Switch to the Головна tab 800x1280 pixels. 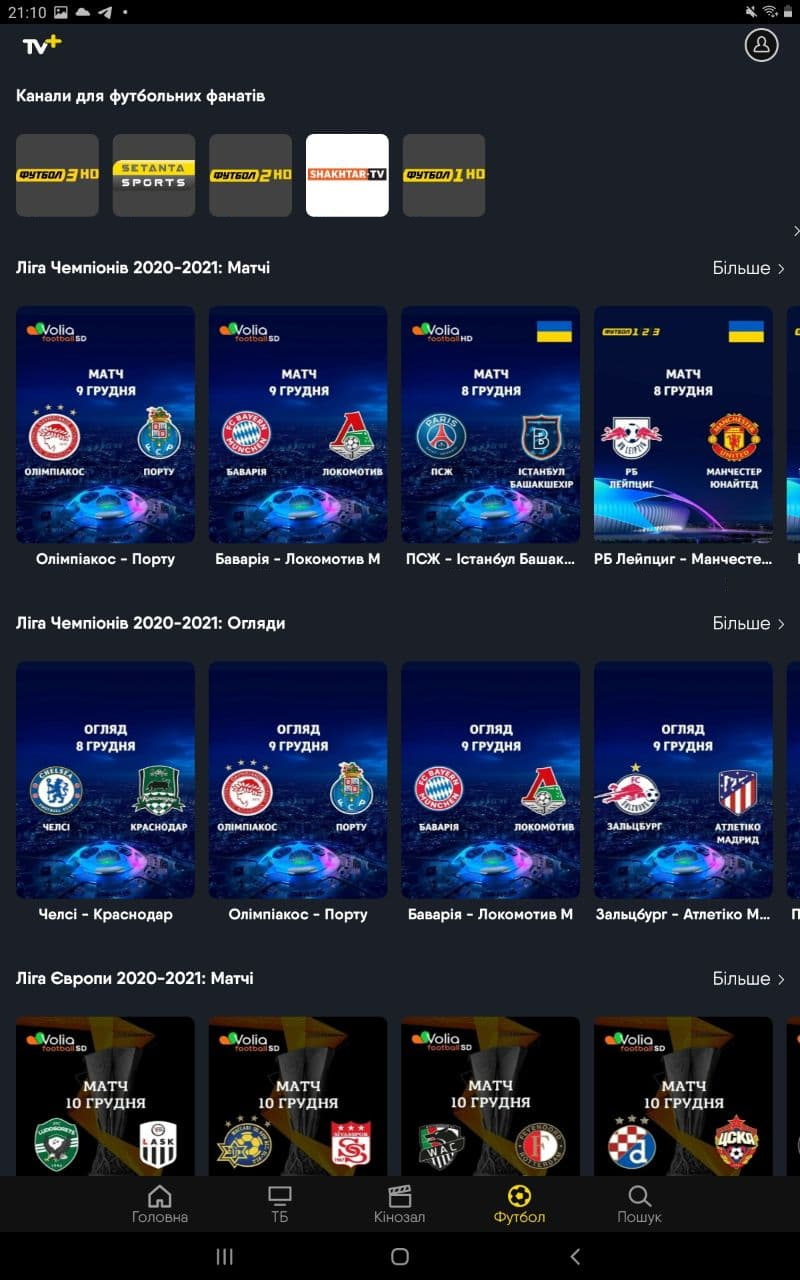click(160, 1203)
